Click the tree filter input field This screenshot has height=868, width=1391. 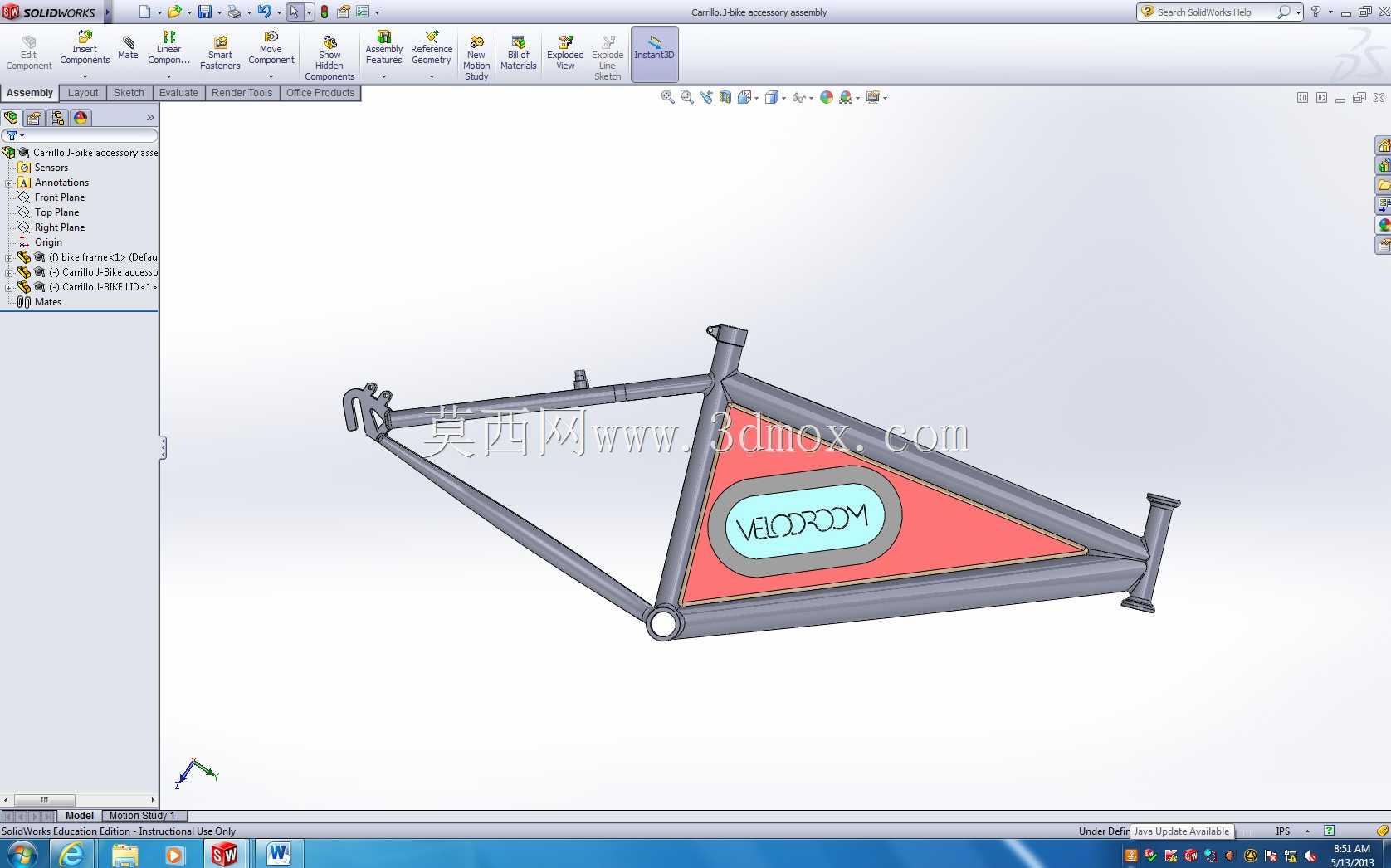pyautogui.click(x=80, y=135)
